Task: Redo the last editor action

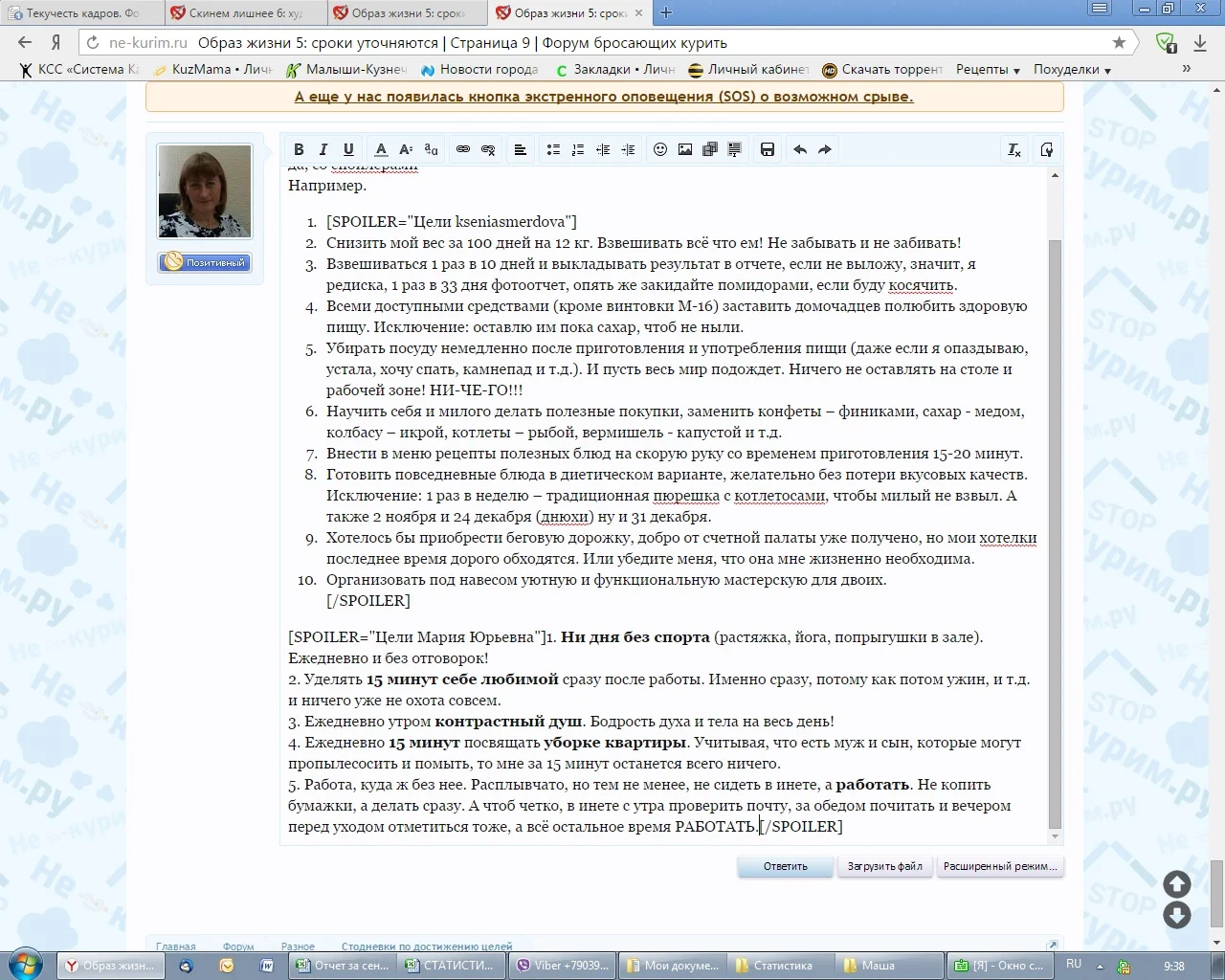Action: (825, 149)
